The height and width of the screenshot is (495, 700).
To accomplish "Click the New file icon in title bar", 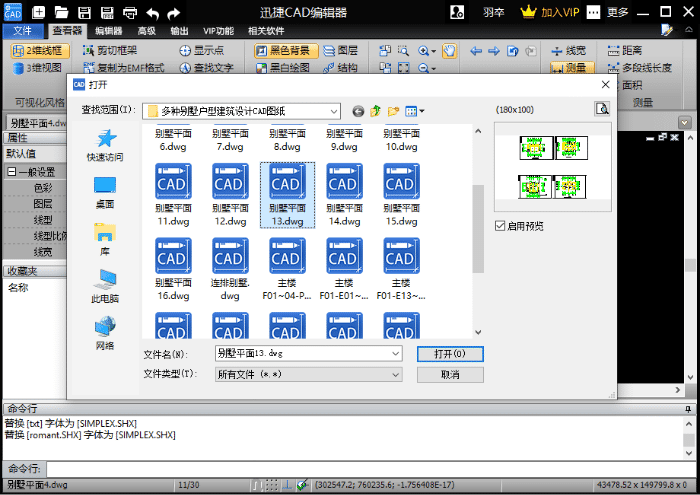I will 38,12.
